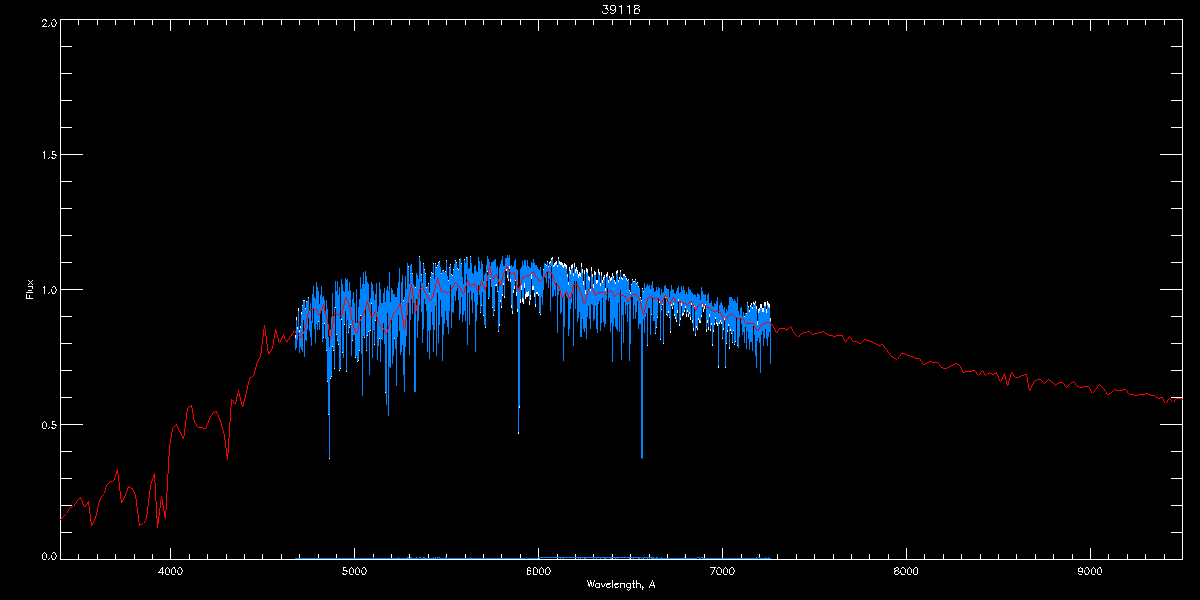Click the 1.0 flux tick label
Image resolution: width=1200 pixels, height=600 pixels.
48,290
